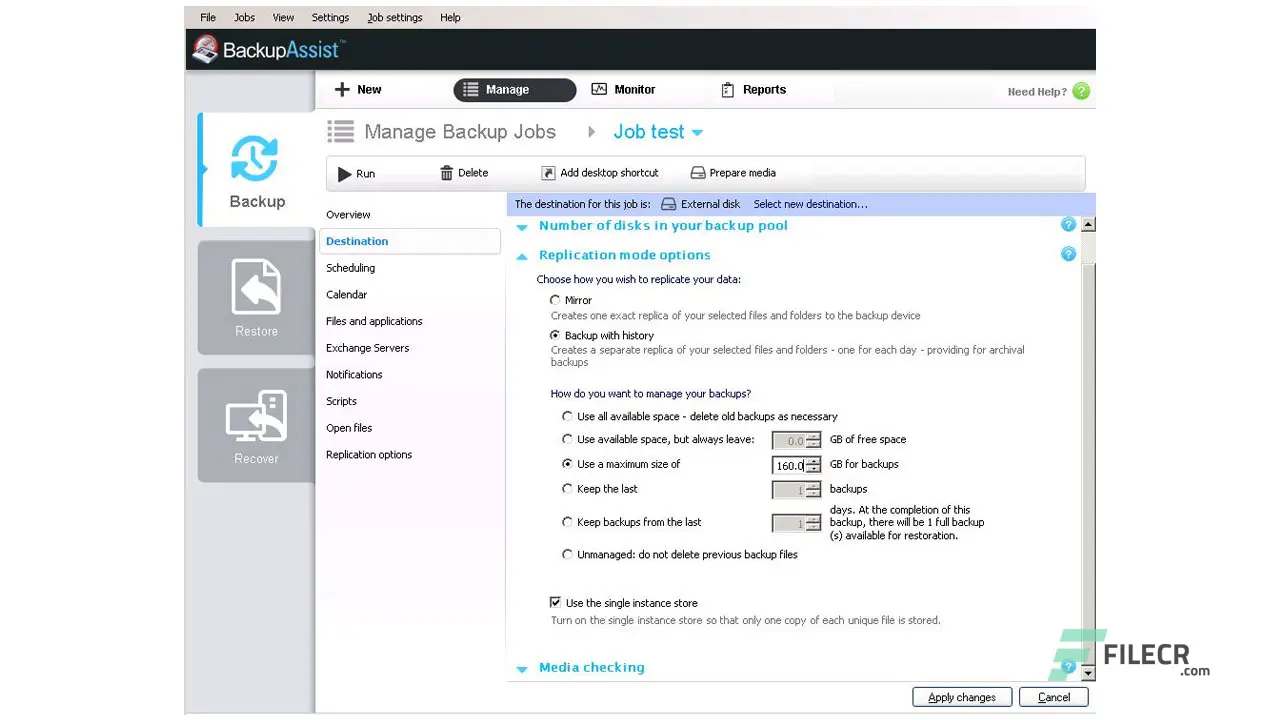Click the Prepare media disk icon
Viewport: 1280px width, 720px height.
pos(698,173)
